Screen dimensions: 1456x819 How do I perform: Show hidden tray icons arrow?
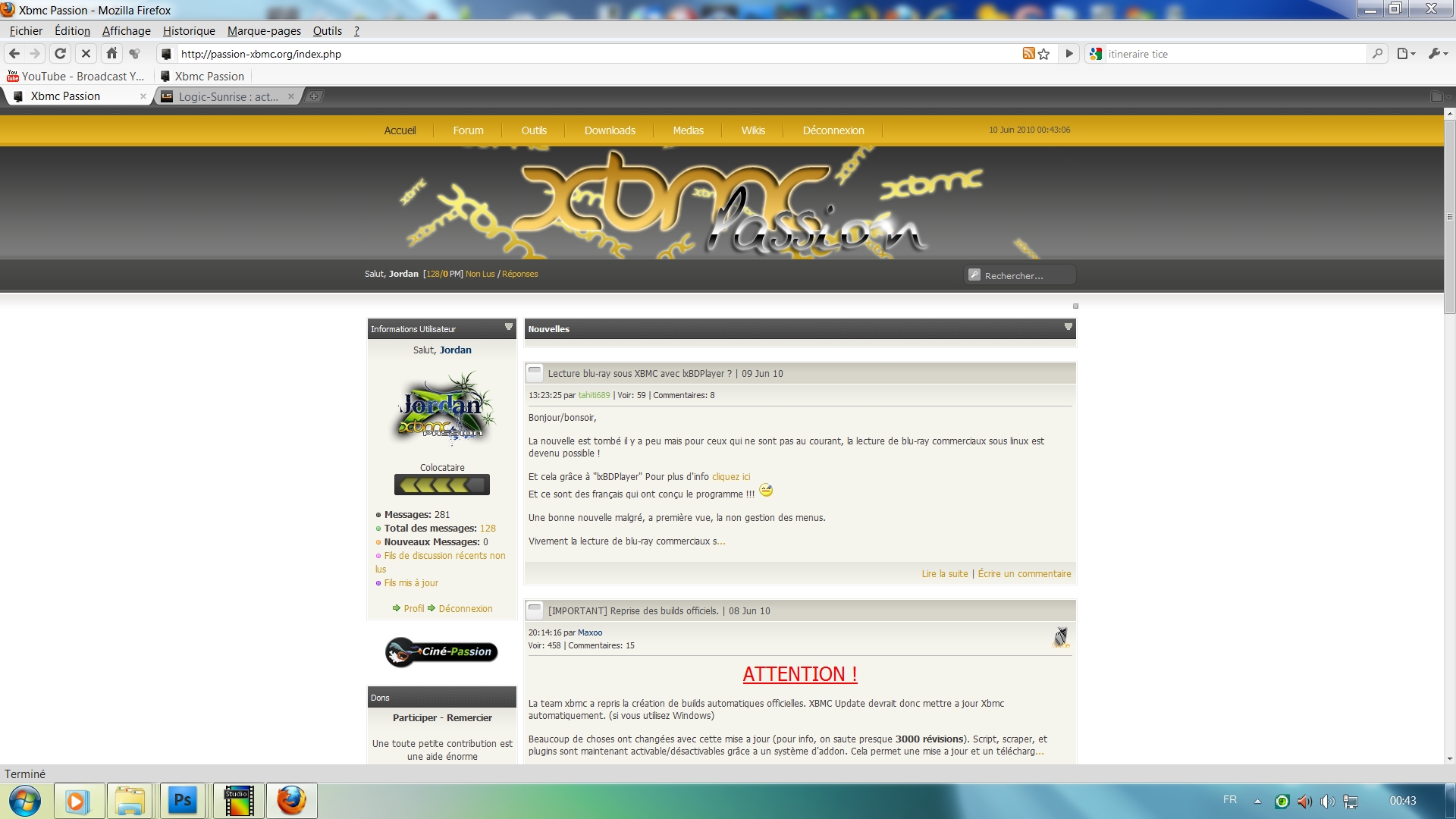coord(1257,801)
